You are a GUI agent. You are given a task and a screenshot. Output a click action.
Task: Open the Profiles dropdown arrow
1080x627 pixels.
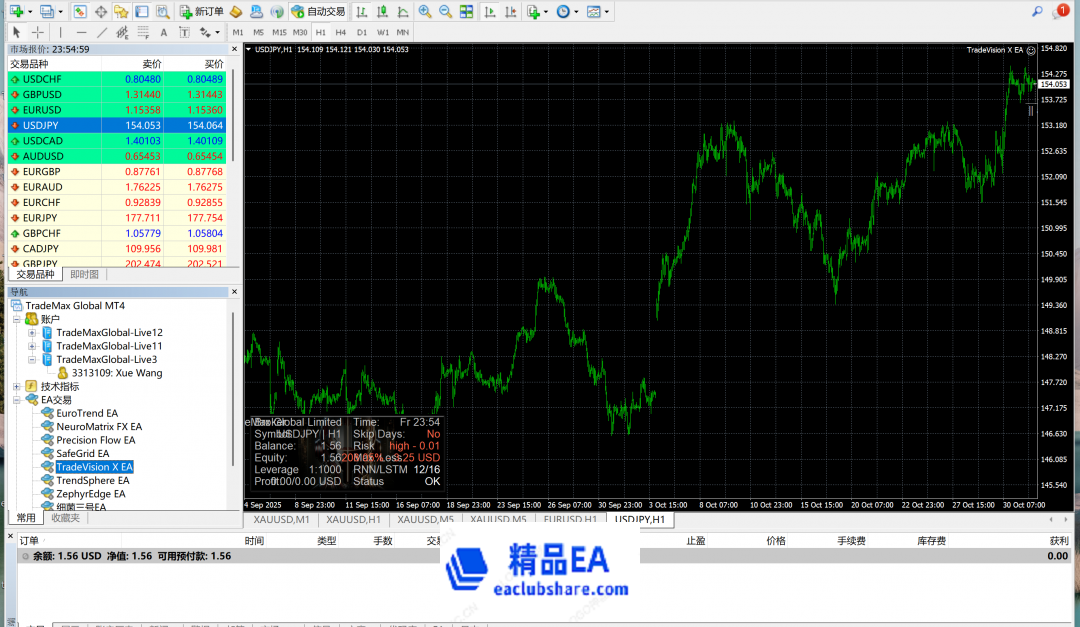pos(61,12)
